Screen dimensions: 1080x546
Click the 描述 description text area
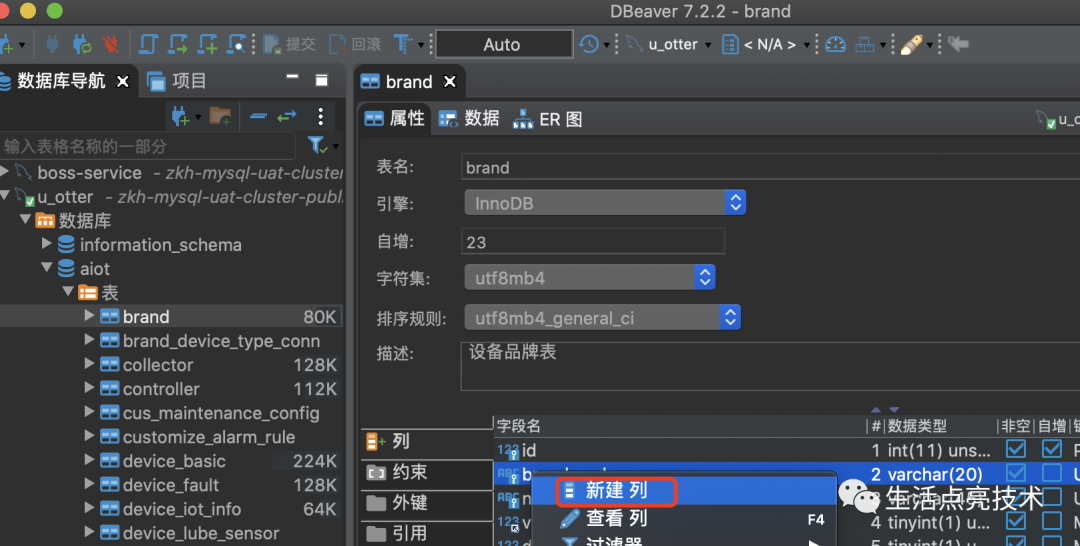coord(770,366)
